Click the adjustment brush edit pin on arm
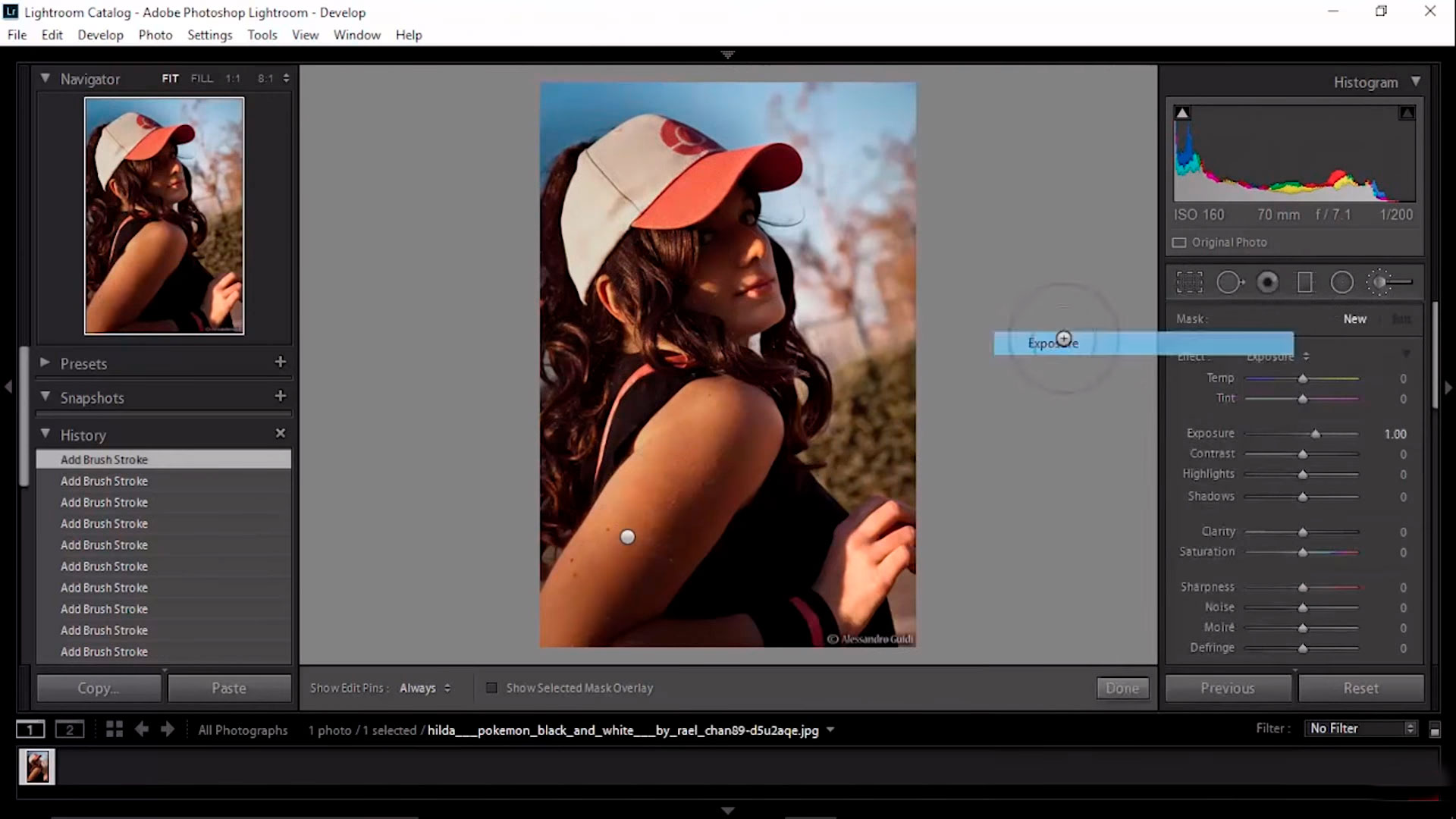This screenshot has width=1456, height=819. point(627,537)
